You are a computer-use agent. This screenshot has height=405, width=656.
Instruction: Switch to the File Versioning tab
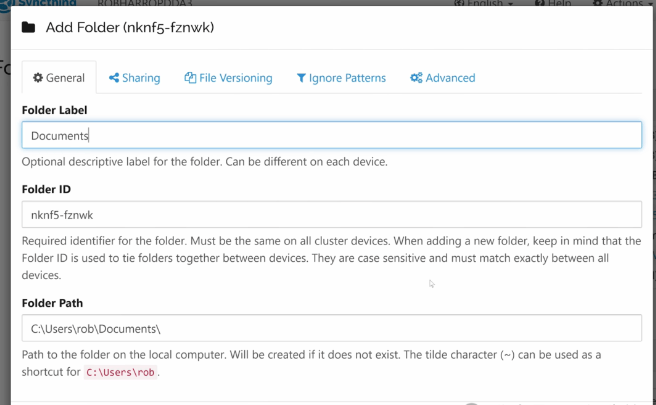click(x=228, y=78)
